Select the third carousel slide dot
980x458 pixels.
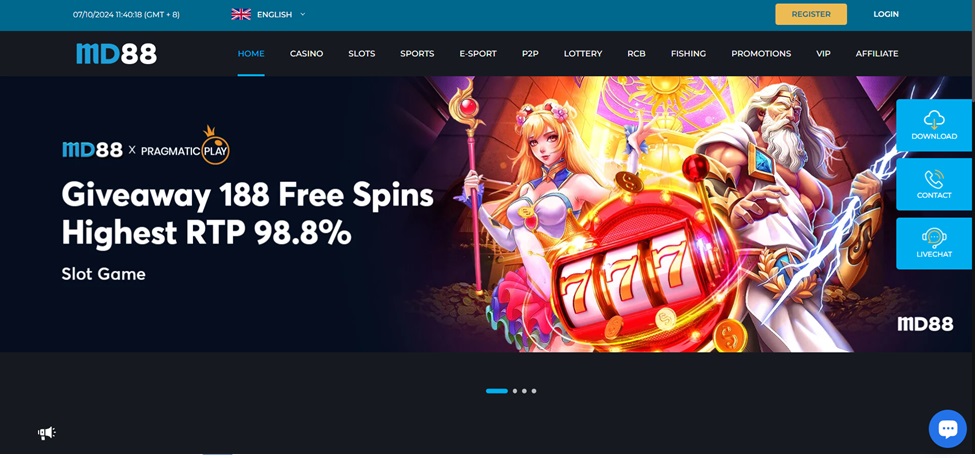524,391
